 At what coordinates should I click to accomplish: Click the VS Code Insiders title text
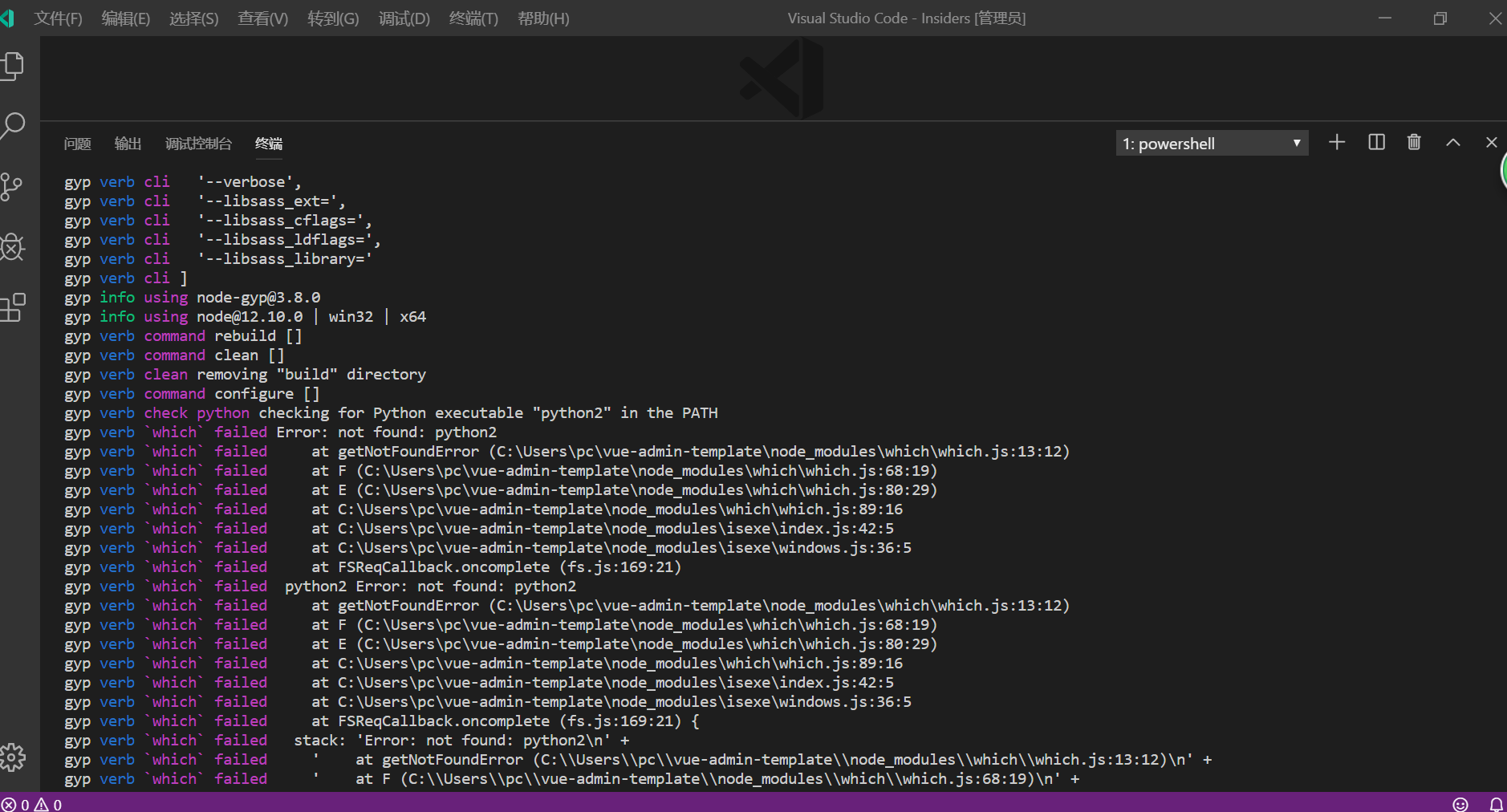coord(907,18)
